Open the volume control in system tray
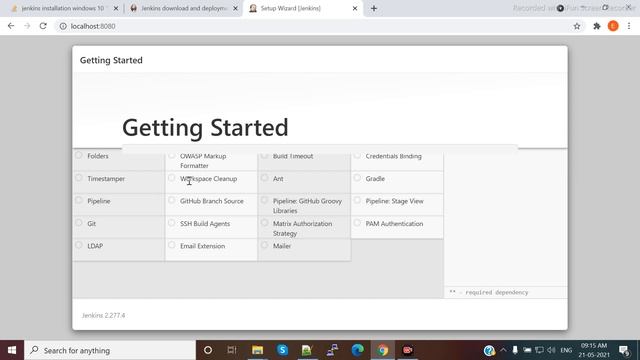The image size is (640, 360). 551,350
